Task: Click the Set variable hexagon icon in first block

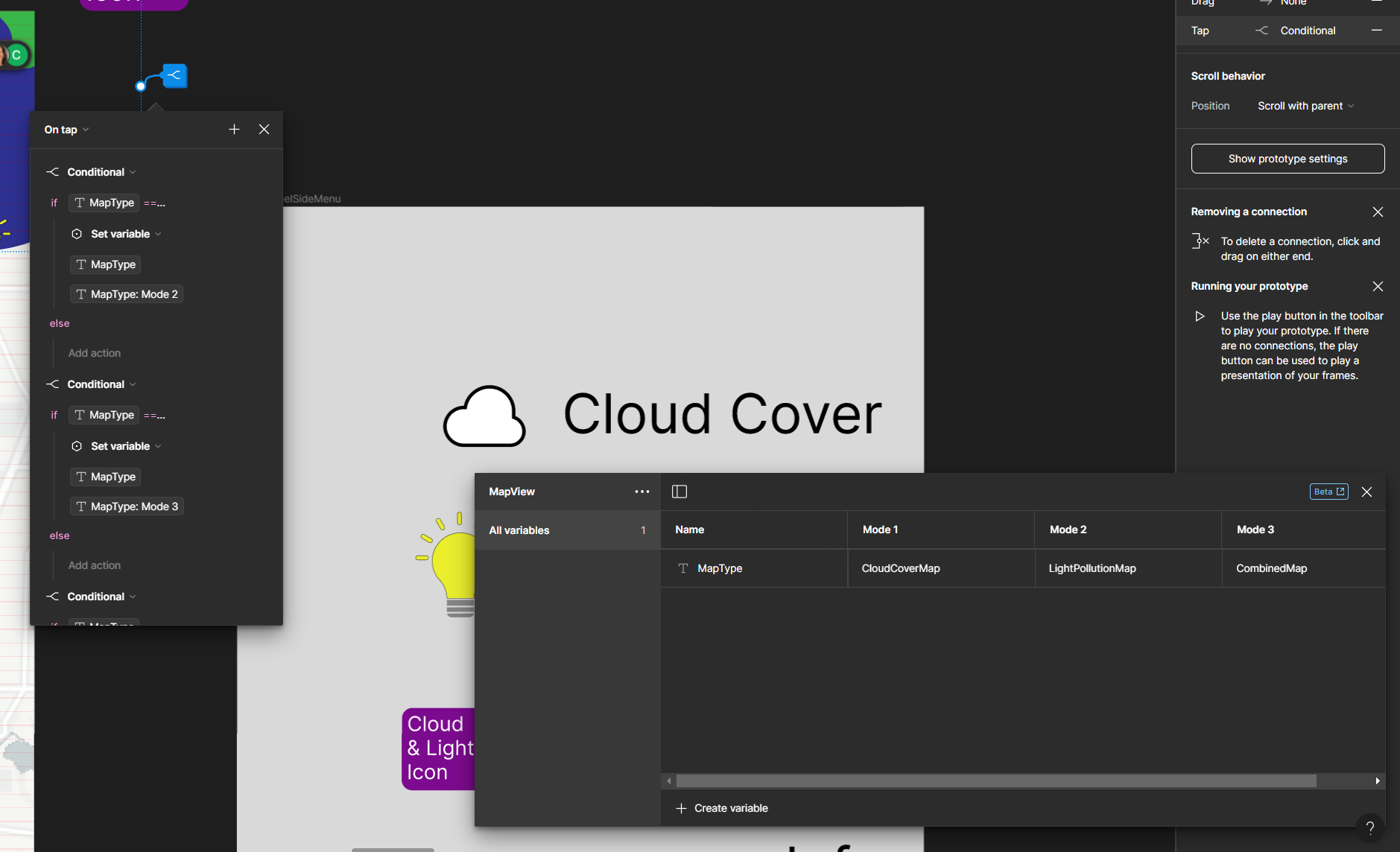Action: [76, 234]
